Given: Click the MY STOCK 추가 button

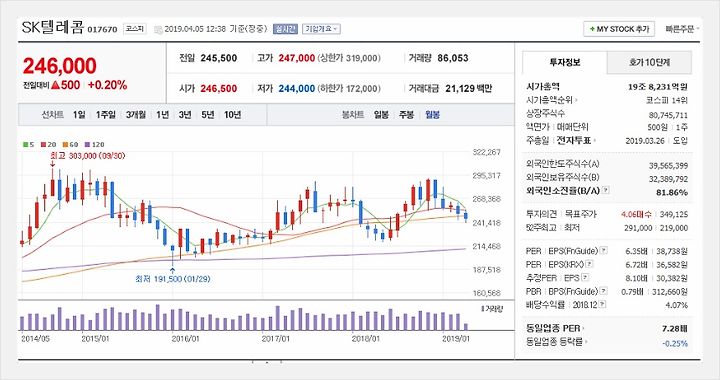Looking at the screenshot, I should click(x=619, y=29).
